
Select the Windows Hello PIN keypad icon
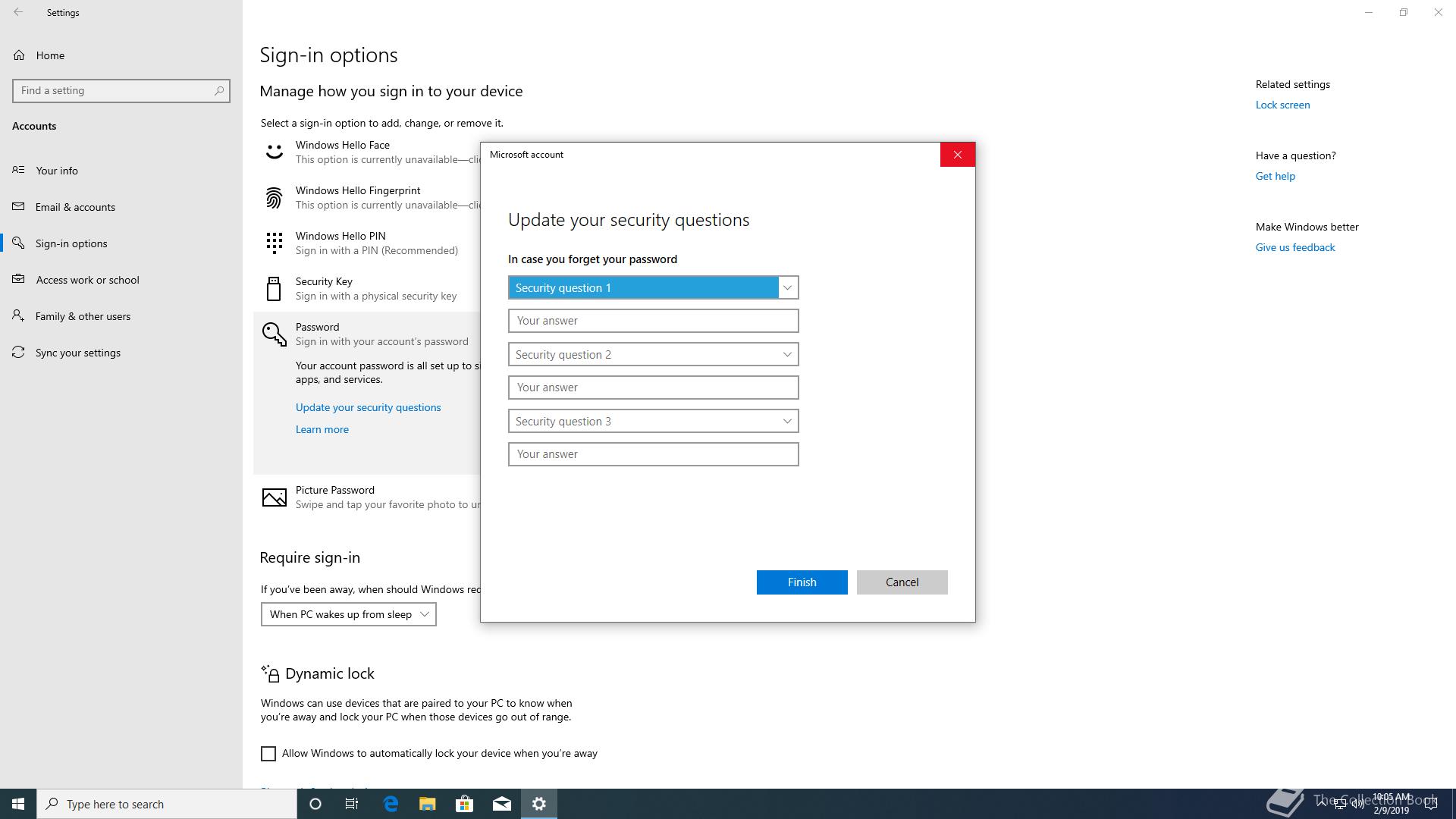click(274, 243)
